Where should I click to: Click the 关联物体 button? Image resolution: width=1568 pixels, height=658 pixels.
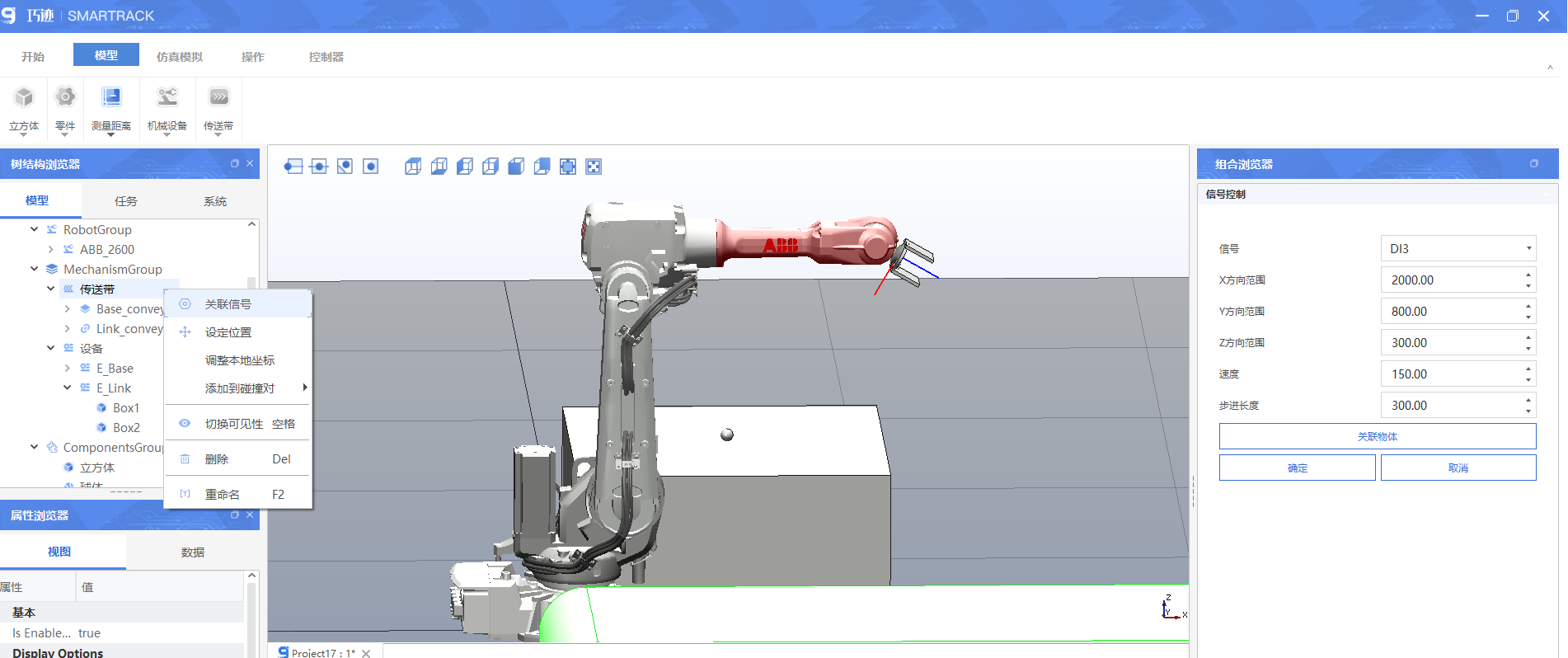[1378, 436]
